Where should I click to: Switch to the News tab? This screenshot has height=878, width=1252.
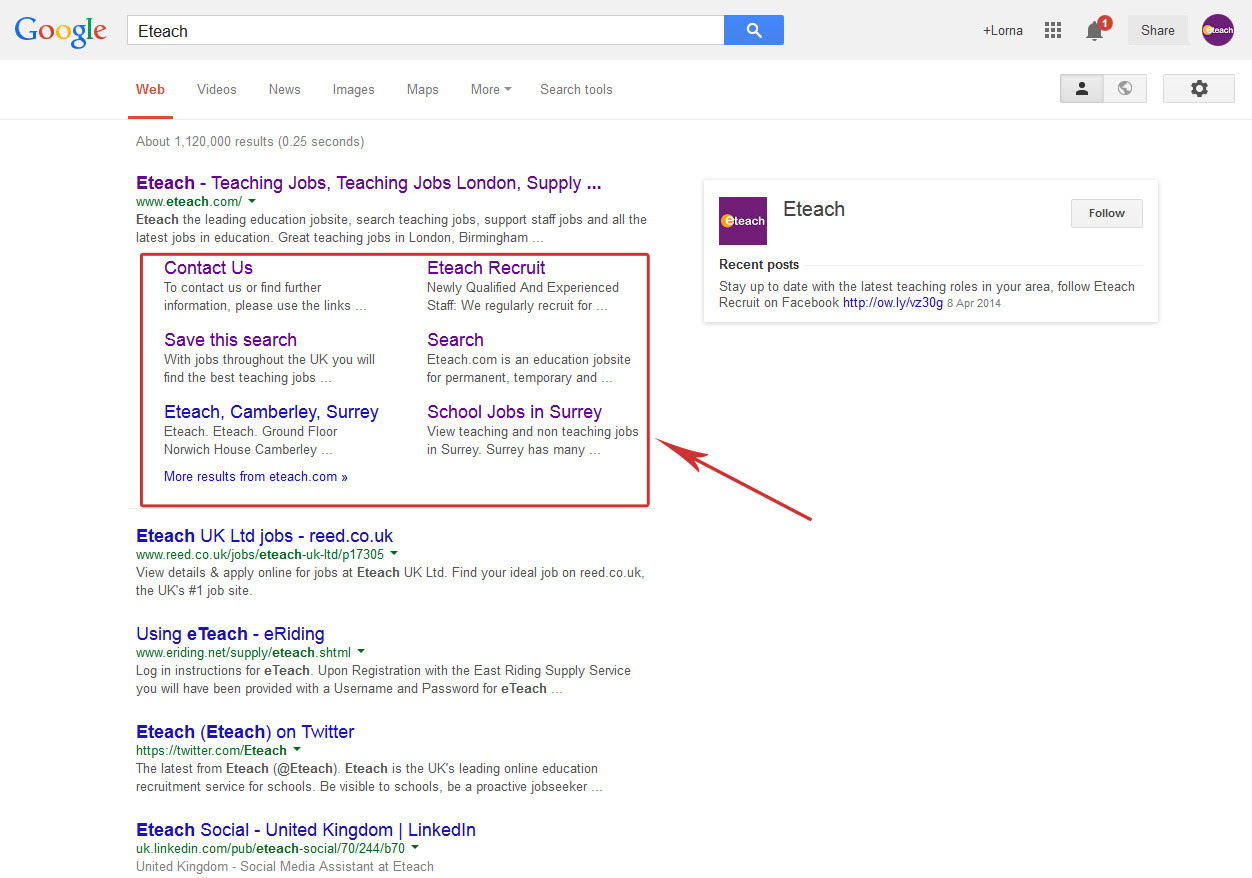(285, 89)
